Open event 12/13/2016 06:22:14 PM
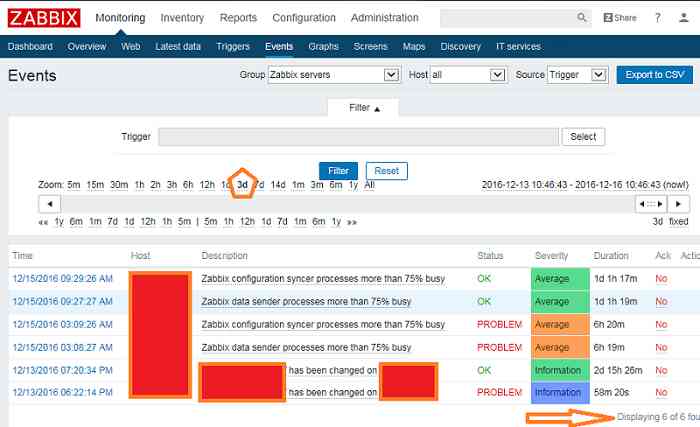 (62, 392)
